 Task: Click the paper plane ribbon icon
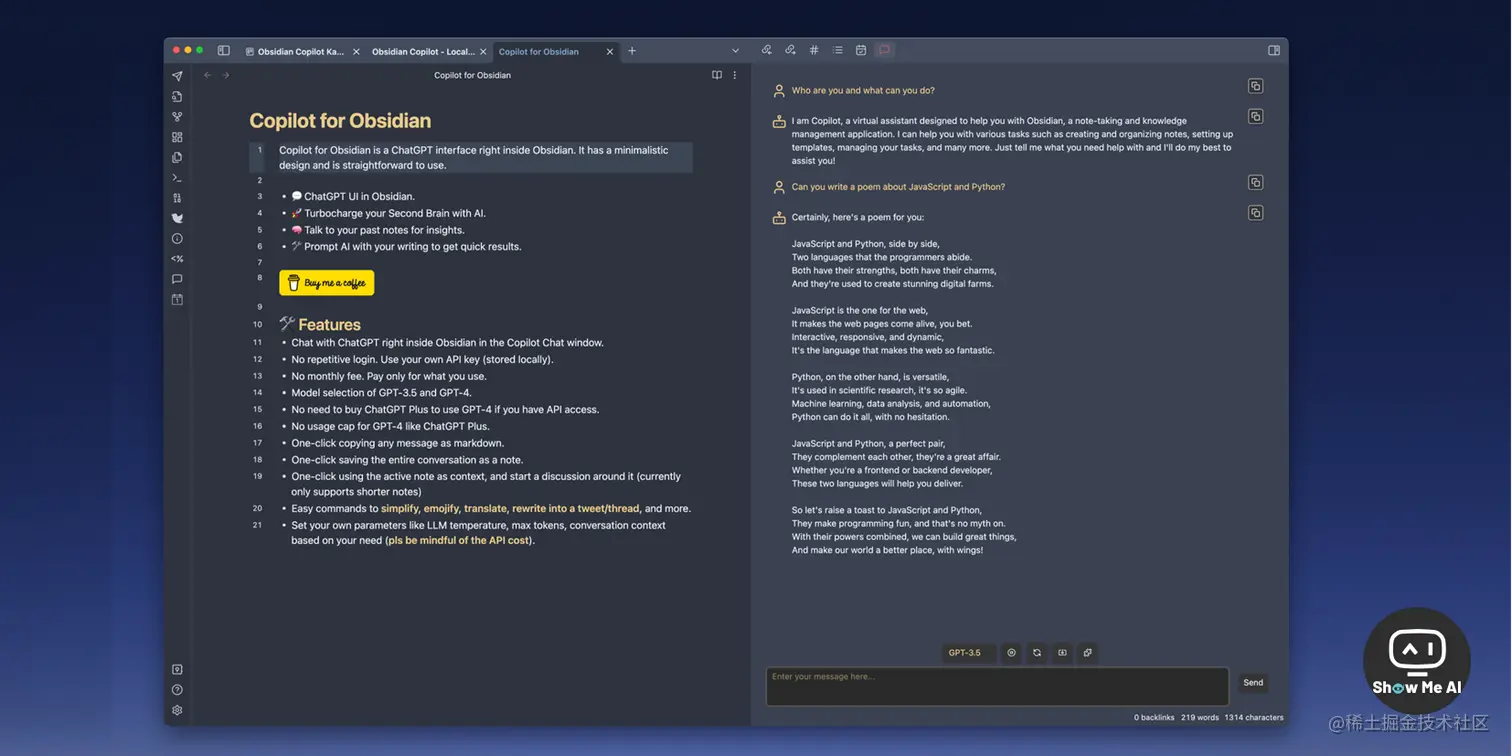[177, 76]
